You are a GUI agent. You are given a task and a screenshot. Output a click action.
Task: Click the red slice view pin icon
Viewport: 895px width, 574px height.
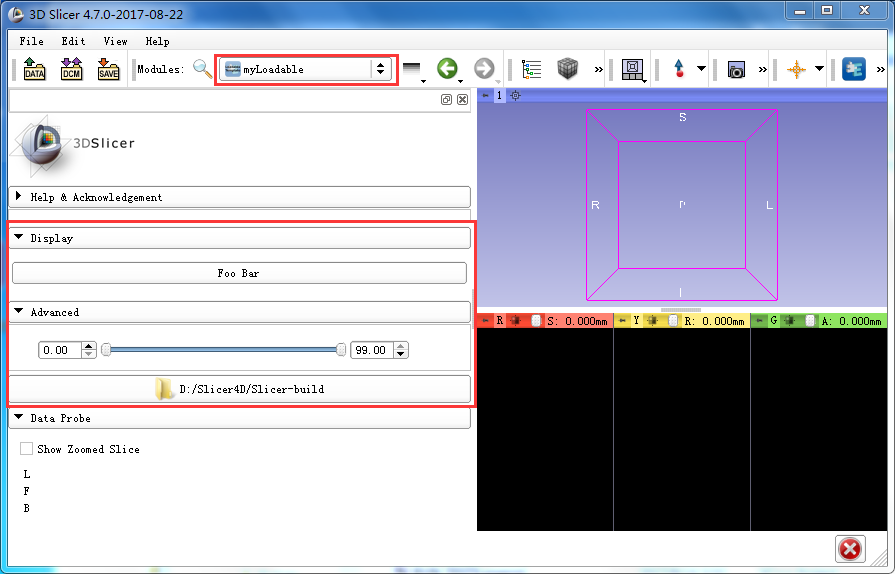485,321
